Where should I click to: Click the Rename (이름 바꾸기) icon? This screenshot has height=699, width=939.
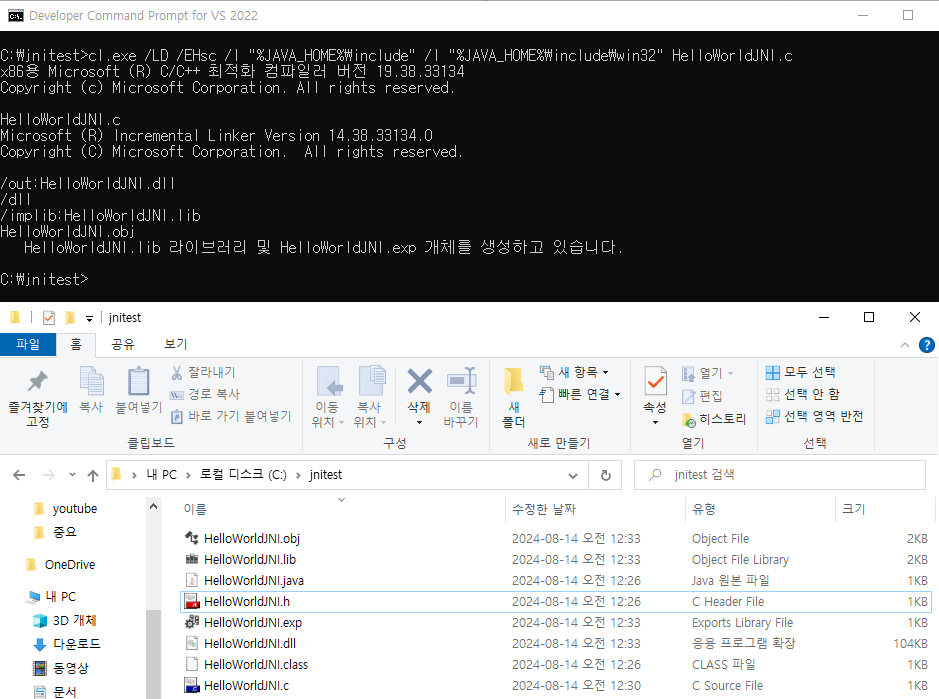tap(461, 382)
